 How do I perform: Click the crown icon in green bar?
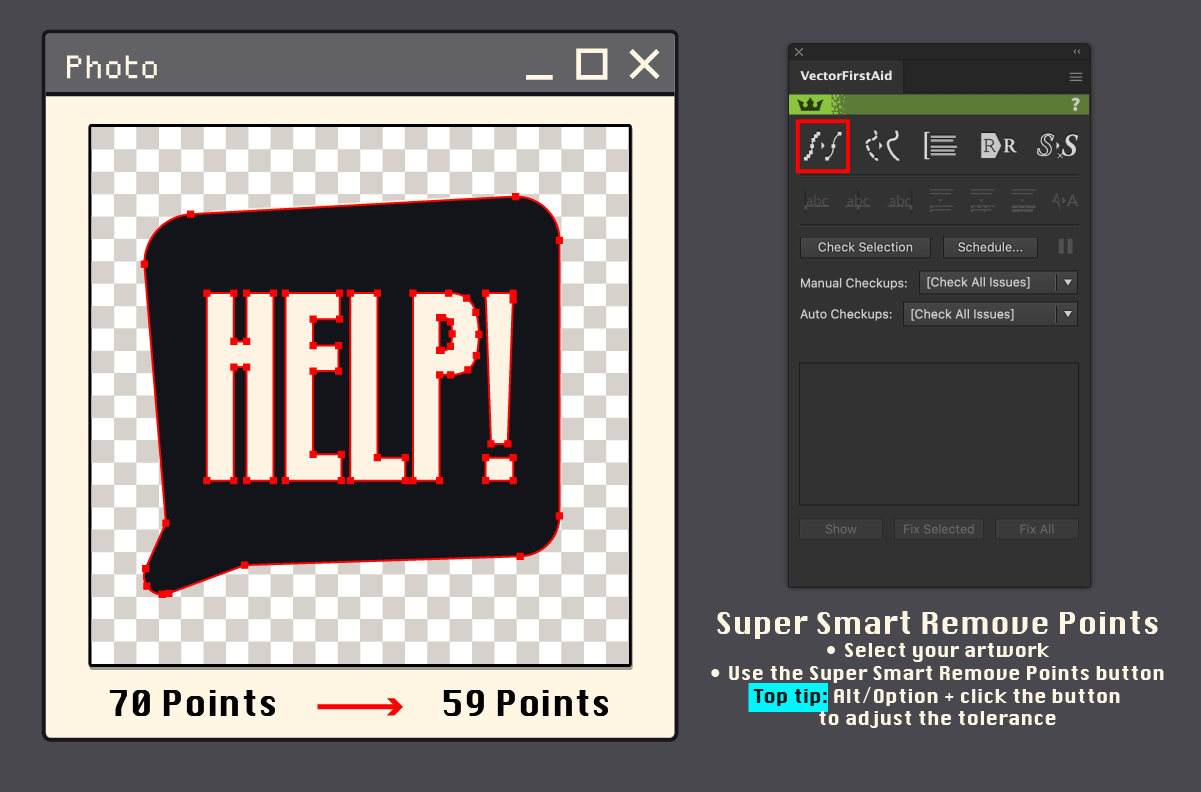(x=811, y=104)
